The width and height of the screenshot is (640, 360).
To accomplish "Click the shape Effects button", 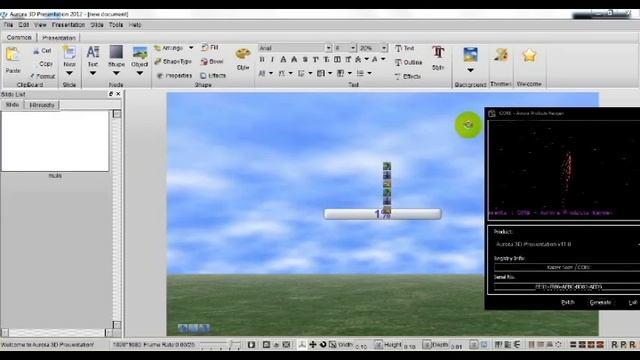I will (x=213, y=76).
